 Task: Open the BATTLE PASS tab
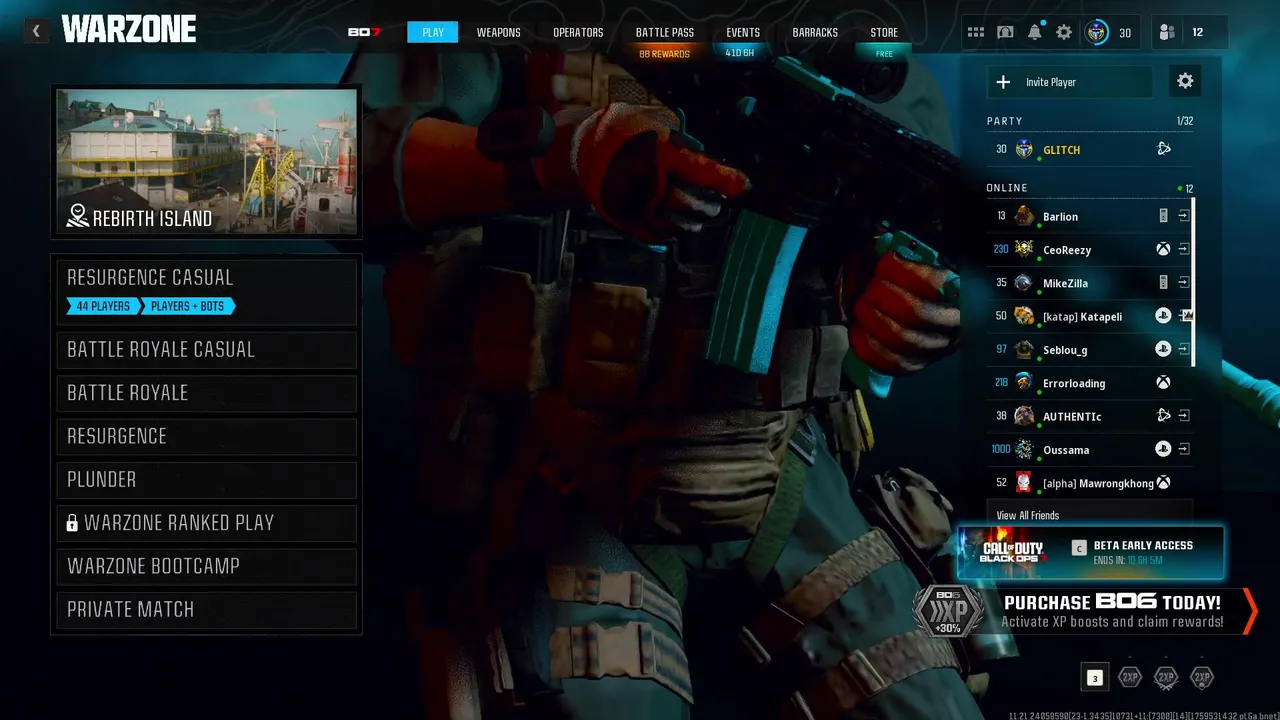(x=665, y=32)
